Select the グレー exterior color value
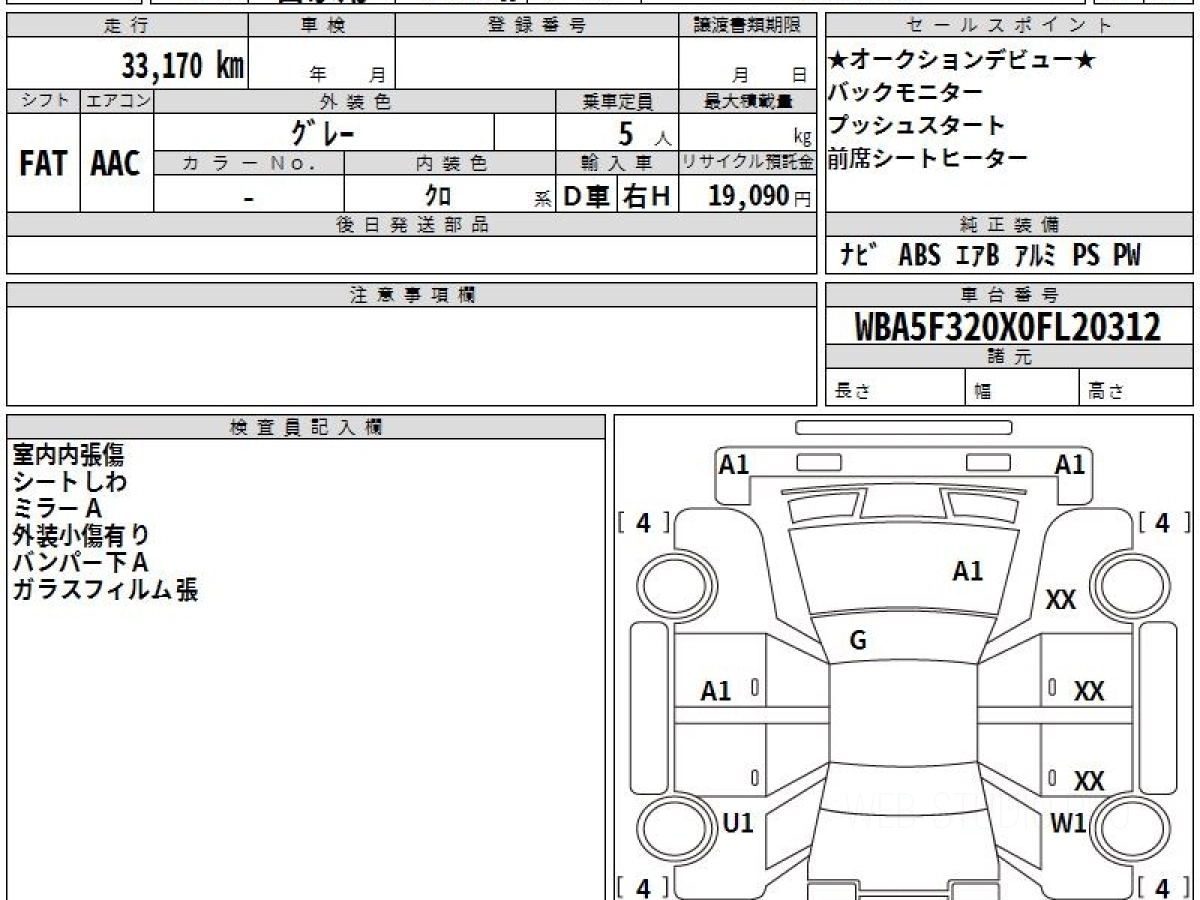Viewport: 1200px width, 900px height. pyautogui.click(x=323, y=132)
